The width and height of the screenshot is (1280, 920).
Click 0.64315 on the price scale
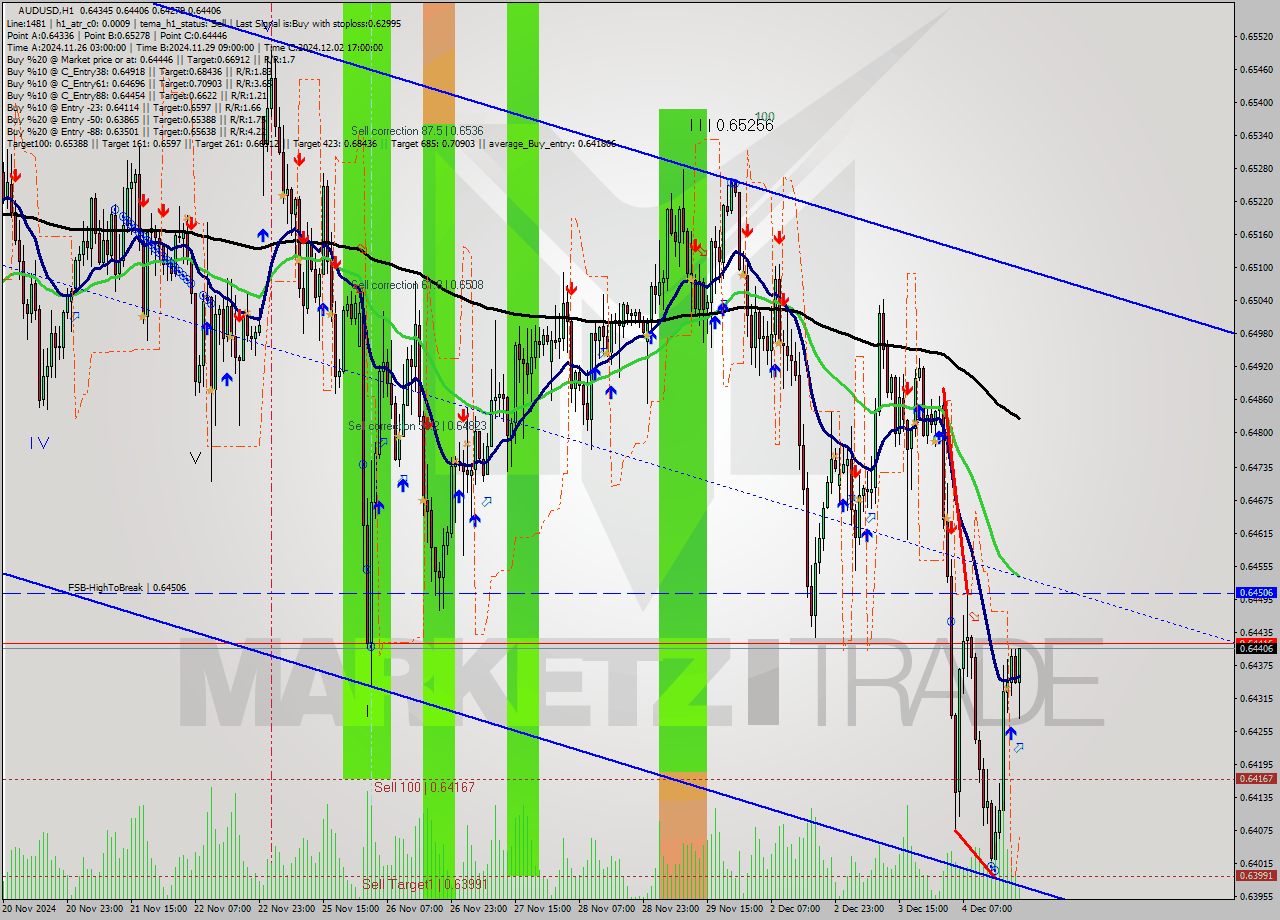(1256, 698)
